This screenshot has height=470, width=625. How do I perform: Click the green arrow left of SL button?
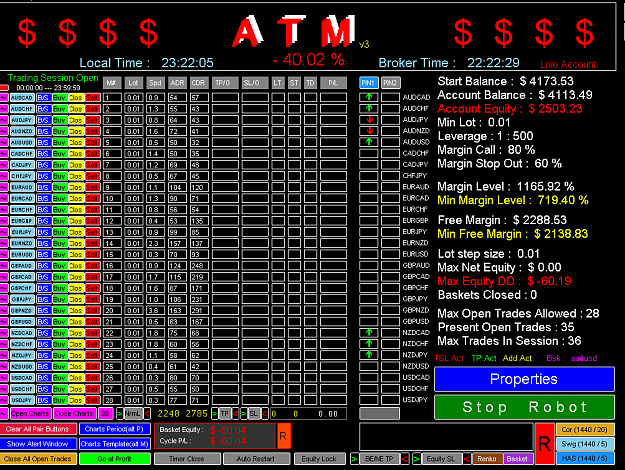click(x=244, y=414)
